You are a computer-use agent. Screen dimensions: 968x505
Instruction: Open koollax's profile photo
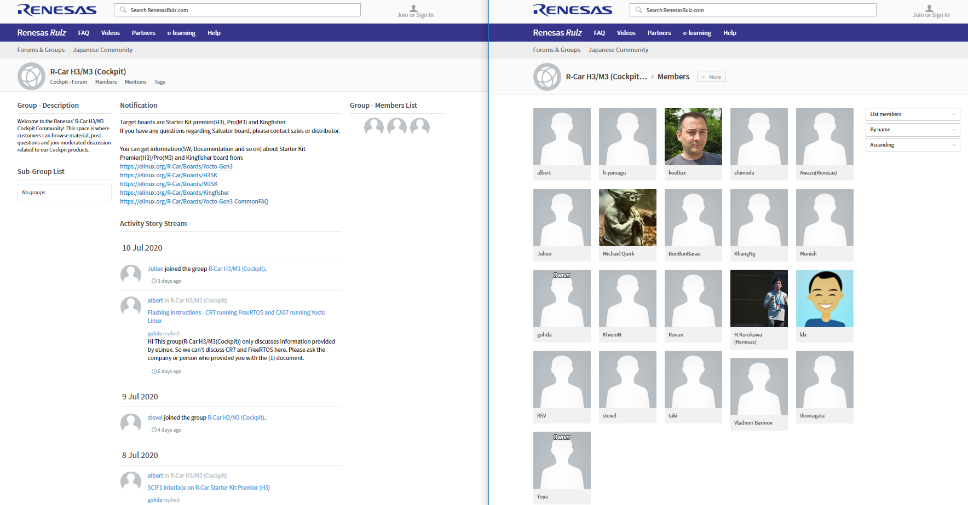coord(693,135)
